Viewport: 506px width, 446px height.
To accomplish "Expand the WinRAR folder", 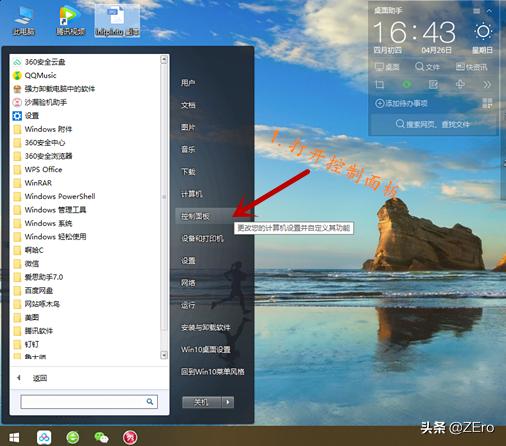I will pyautogui.click(x=32, y=183).
